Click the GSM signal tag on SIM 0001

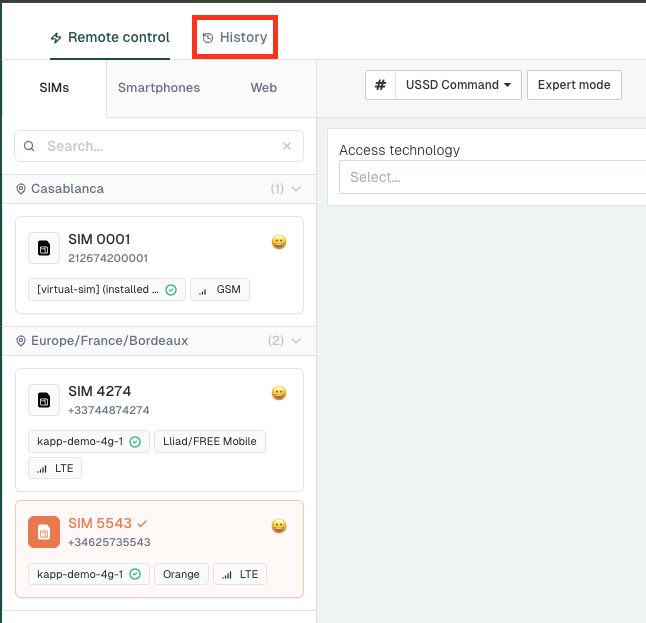click(x=220, y=290)
